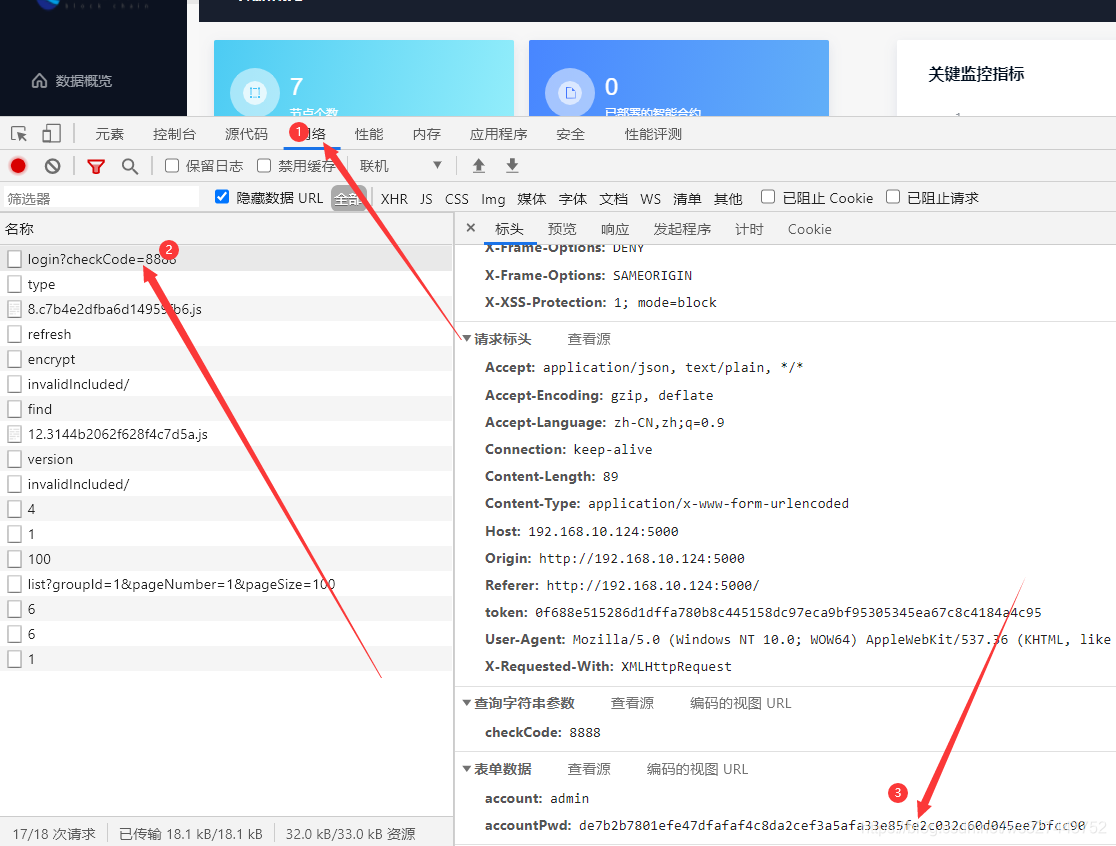1116x846 pixels.
Task: Click the node count card icon
Action: pos(255,92)
